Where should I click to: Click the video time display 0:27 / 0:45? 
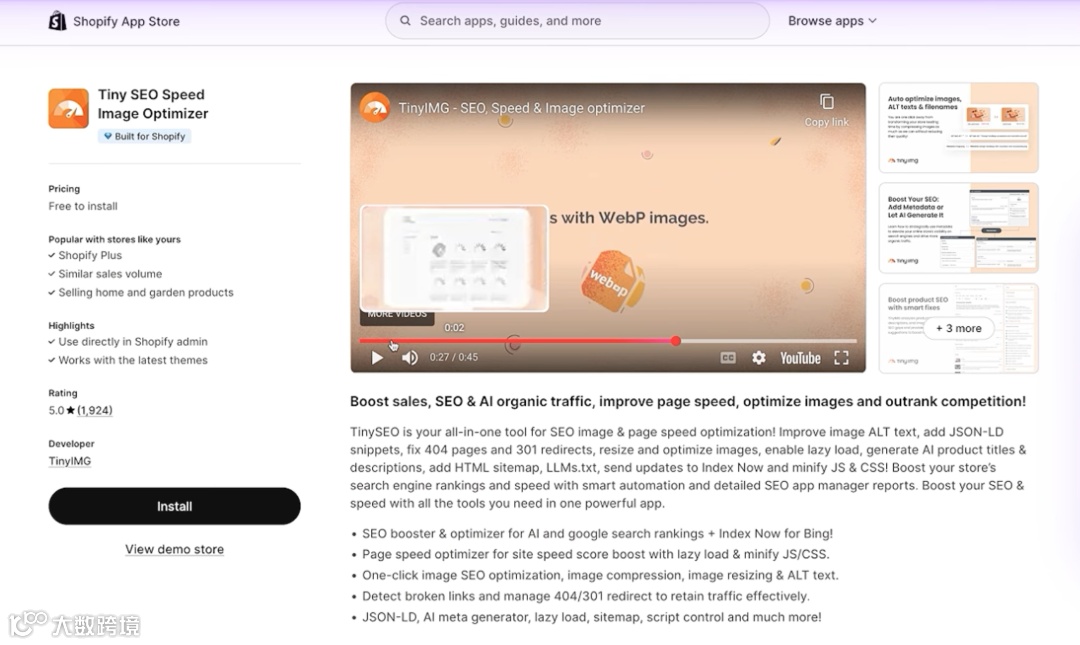coord(454,357)
